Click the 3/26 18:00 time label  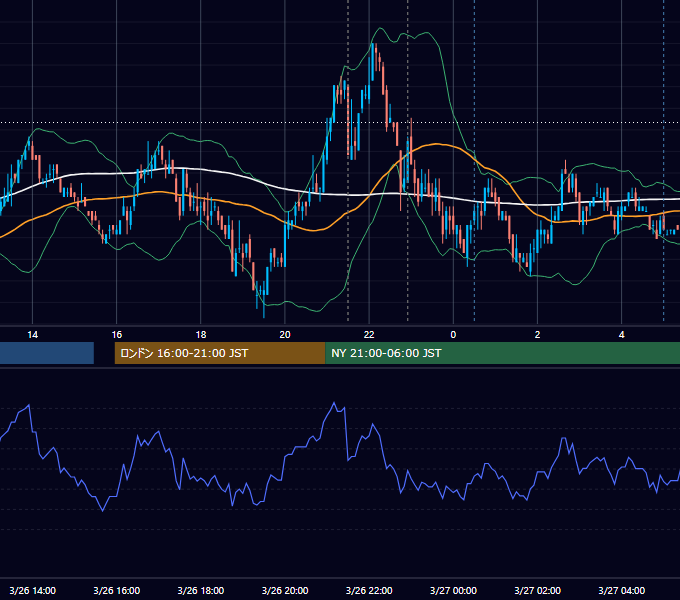pyautogui.click(x=201, y=590)
